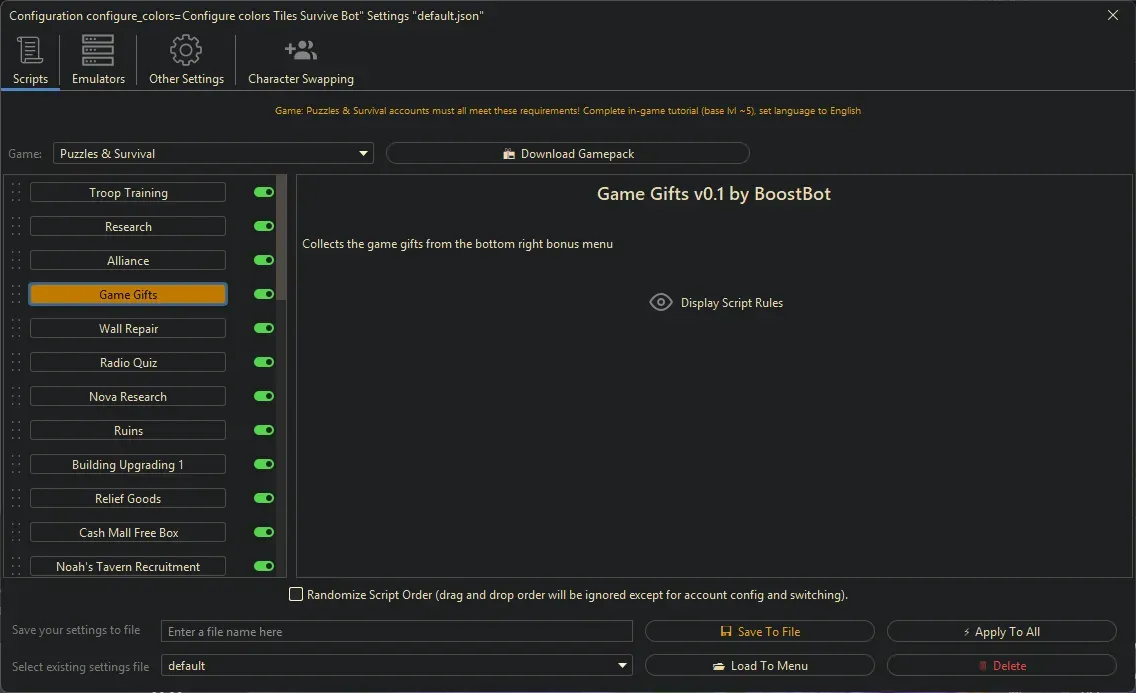This screenshot has height=693, width=1136.
Task: Open Other Settings gear icon
Action: (186, 50)
